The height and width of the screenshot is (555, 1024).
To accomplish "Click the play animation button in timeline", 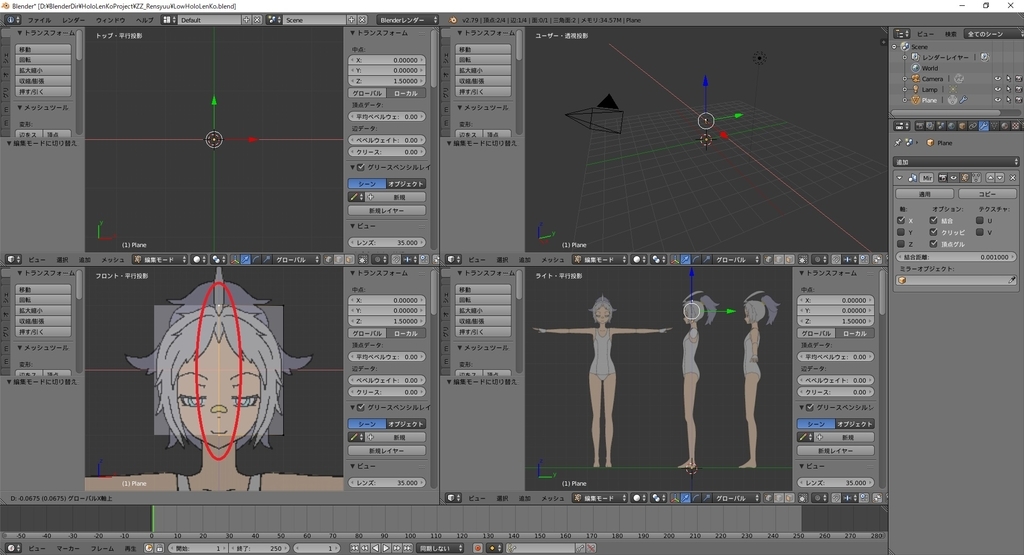I will click(x=386, y=548).
